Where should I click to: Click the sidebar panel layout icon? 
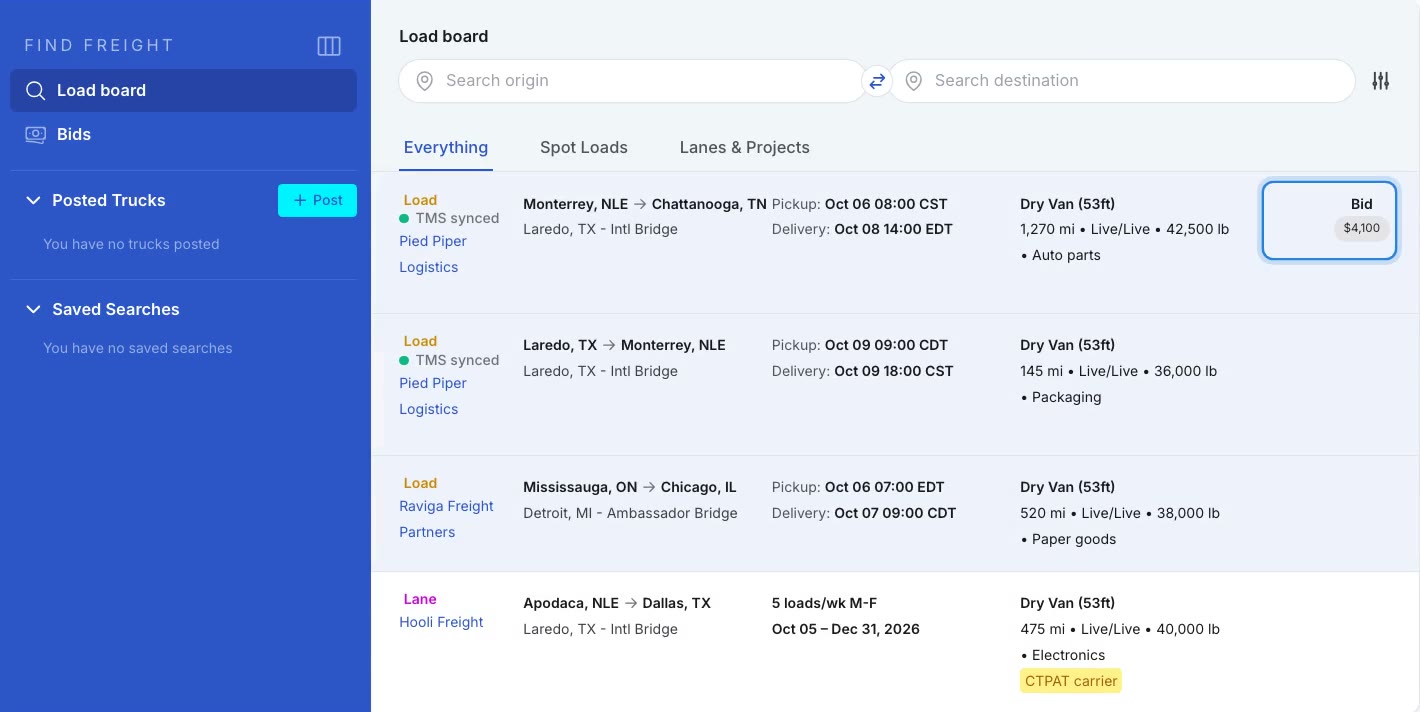pos(329,46)
